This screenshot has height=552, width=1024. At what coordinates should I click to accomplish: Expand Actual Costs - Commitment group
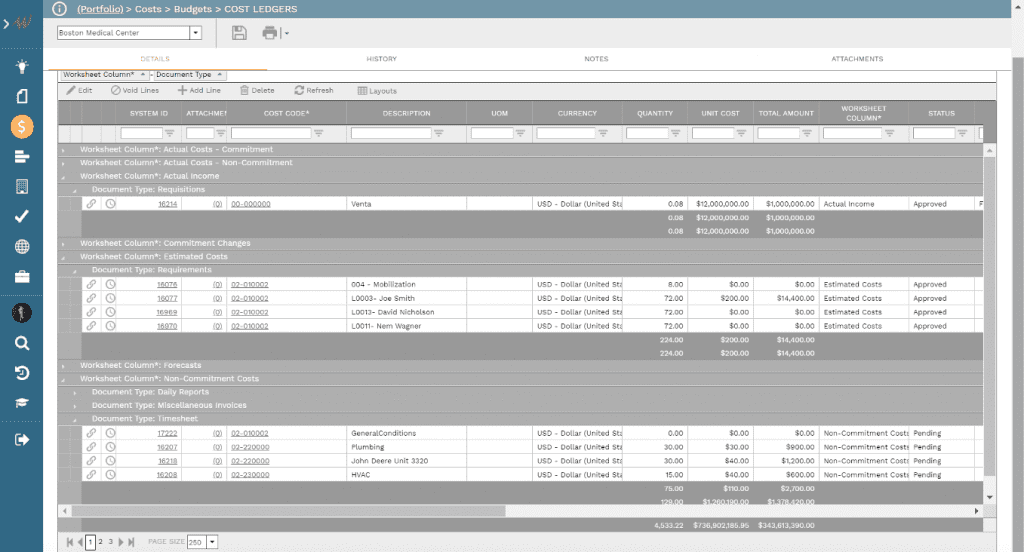(x=63, y=150)
